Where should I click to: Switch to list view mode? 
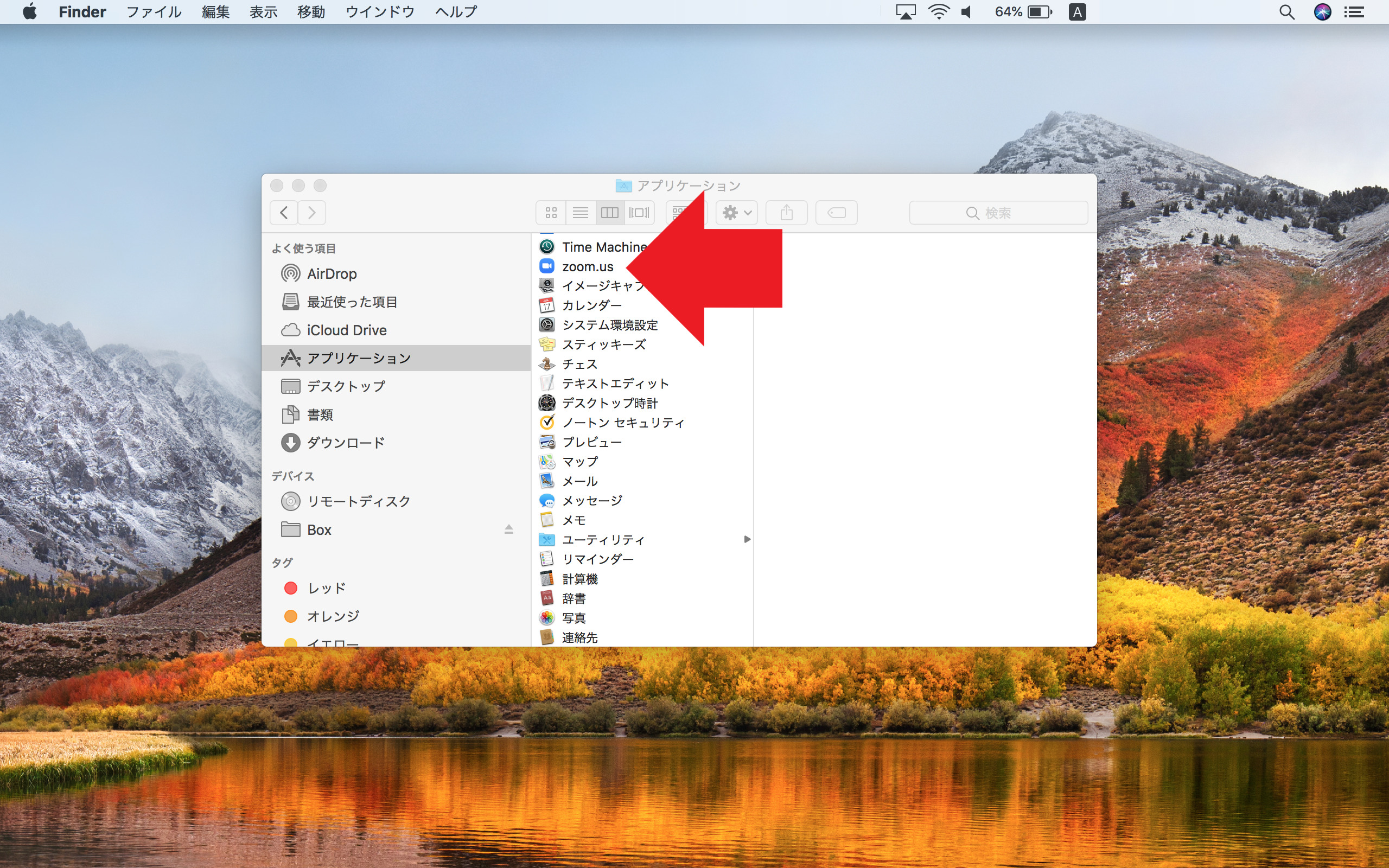pos(580,213)
